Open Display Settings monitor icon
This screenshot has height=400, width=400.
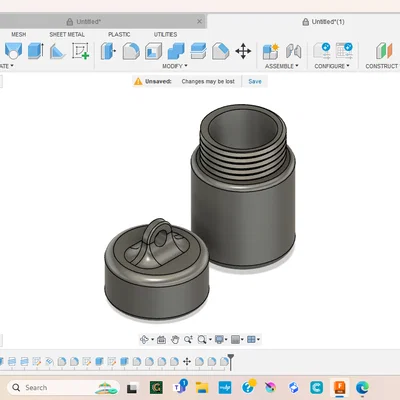point(219,340)
